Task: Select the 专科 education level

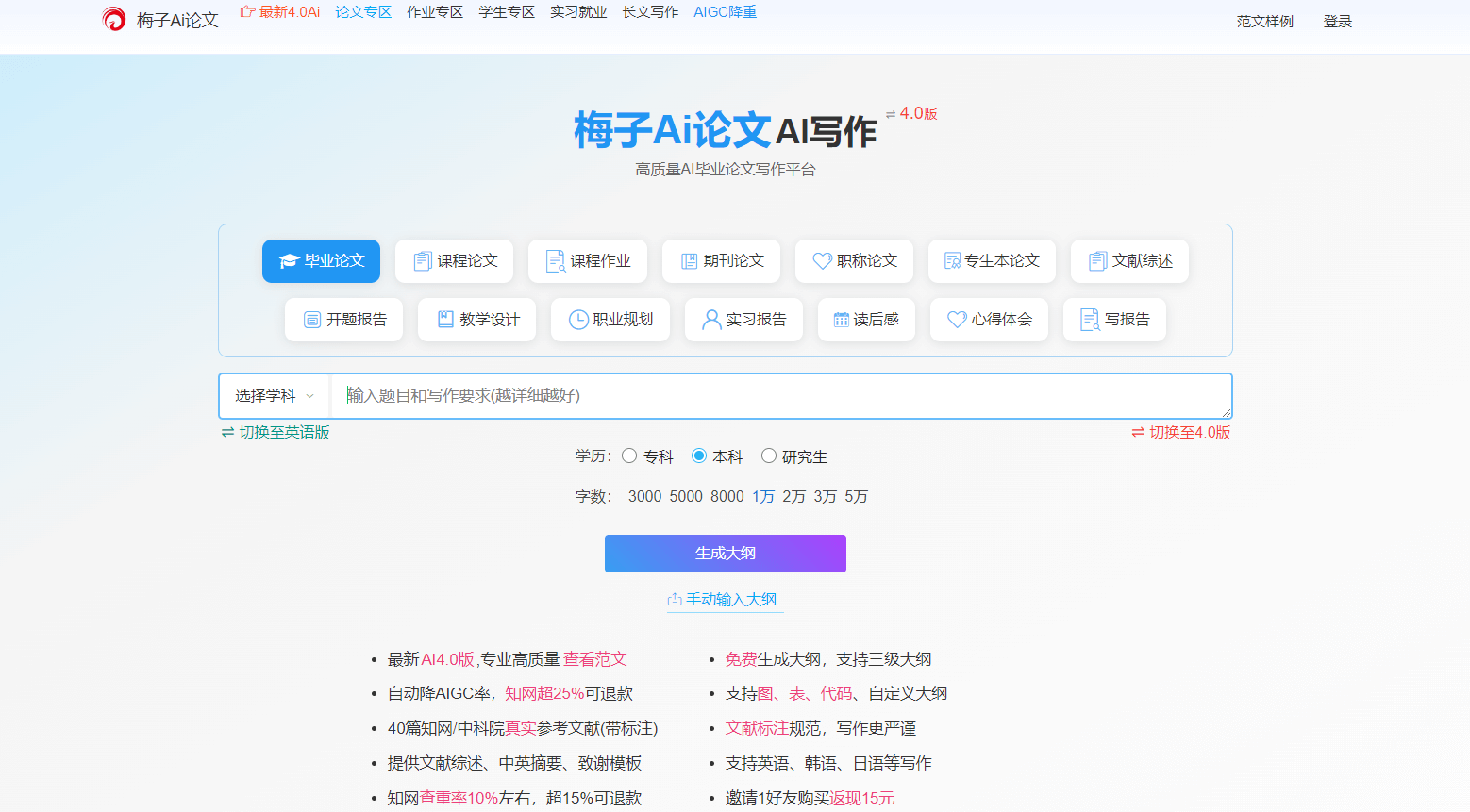Action: click(630, 456)
